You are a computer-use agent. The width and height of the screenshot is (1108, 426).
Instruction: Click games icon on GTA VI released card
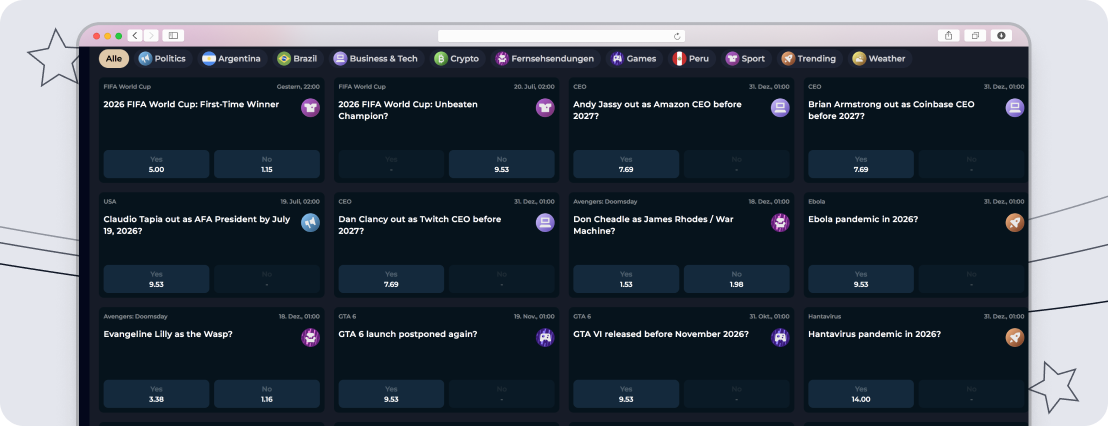(x=780, y=337)
